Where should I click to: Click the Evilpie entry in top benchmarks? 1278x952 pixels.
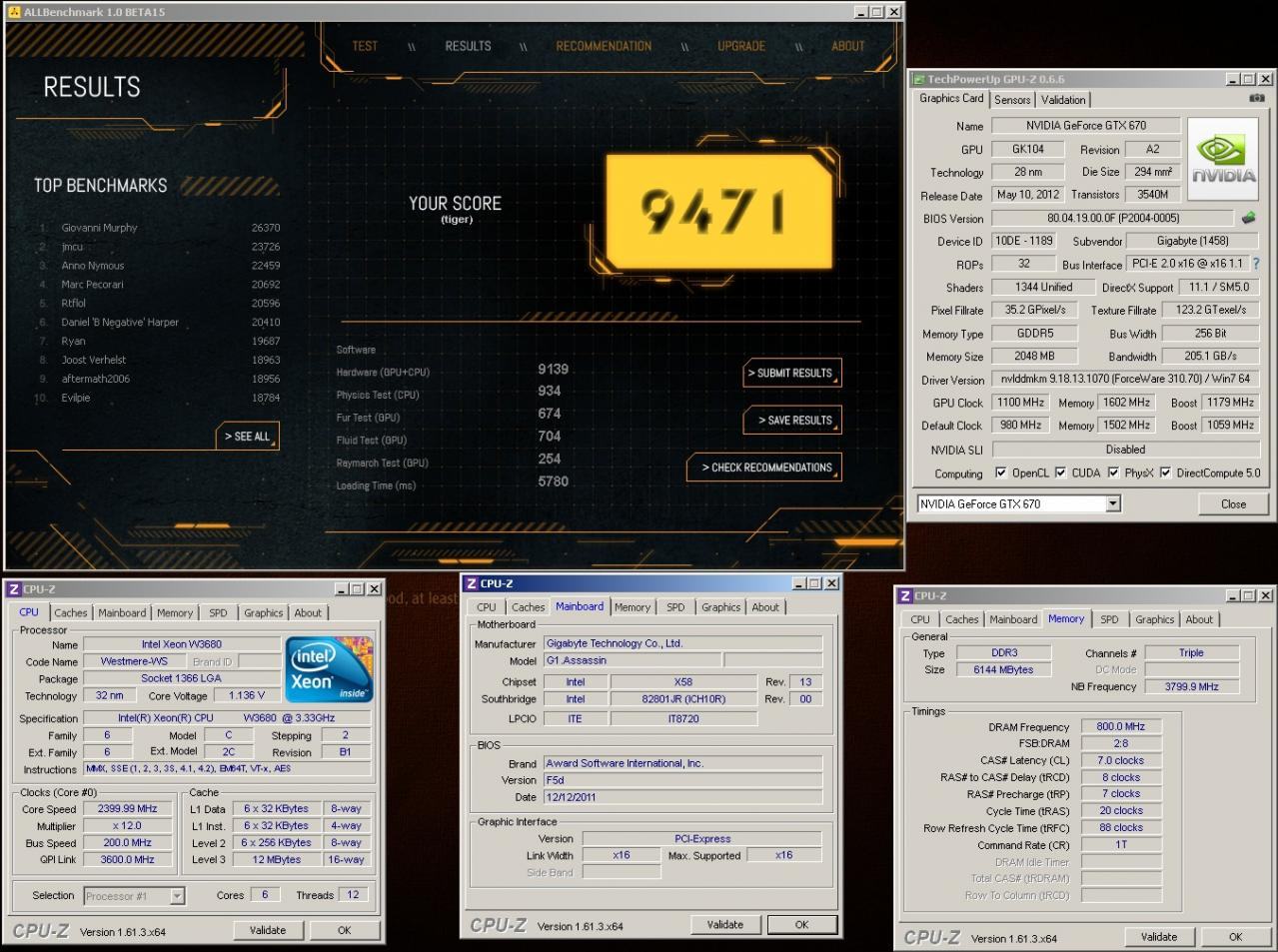[x=76, y=398]
